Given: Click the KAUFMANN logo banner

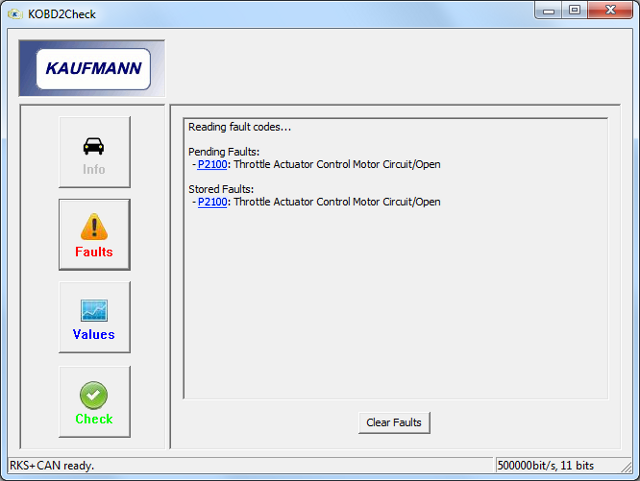Looking at the screenshot, I should tap(93, 69).
